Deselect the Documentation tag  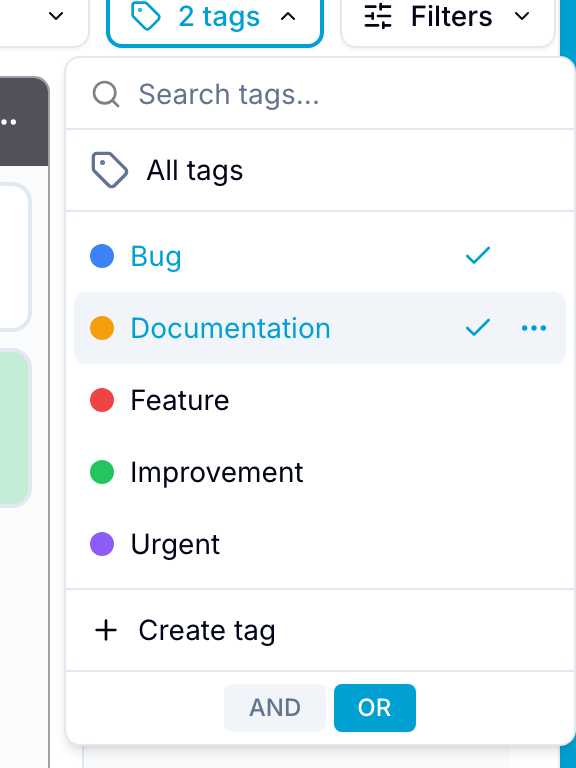[x=320, y=328]
